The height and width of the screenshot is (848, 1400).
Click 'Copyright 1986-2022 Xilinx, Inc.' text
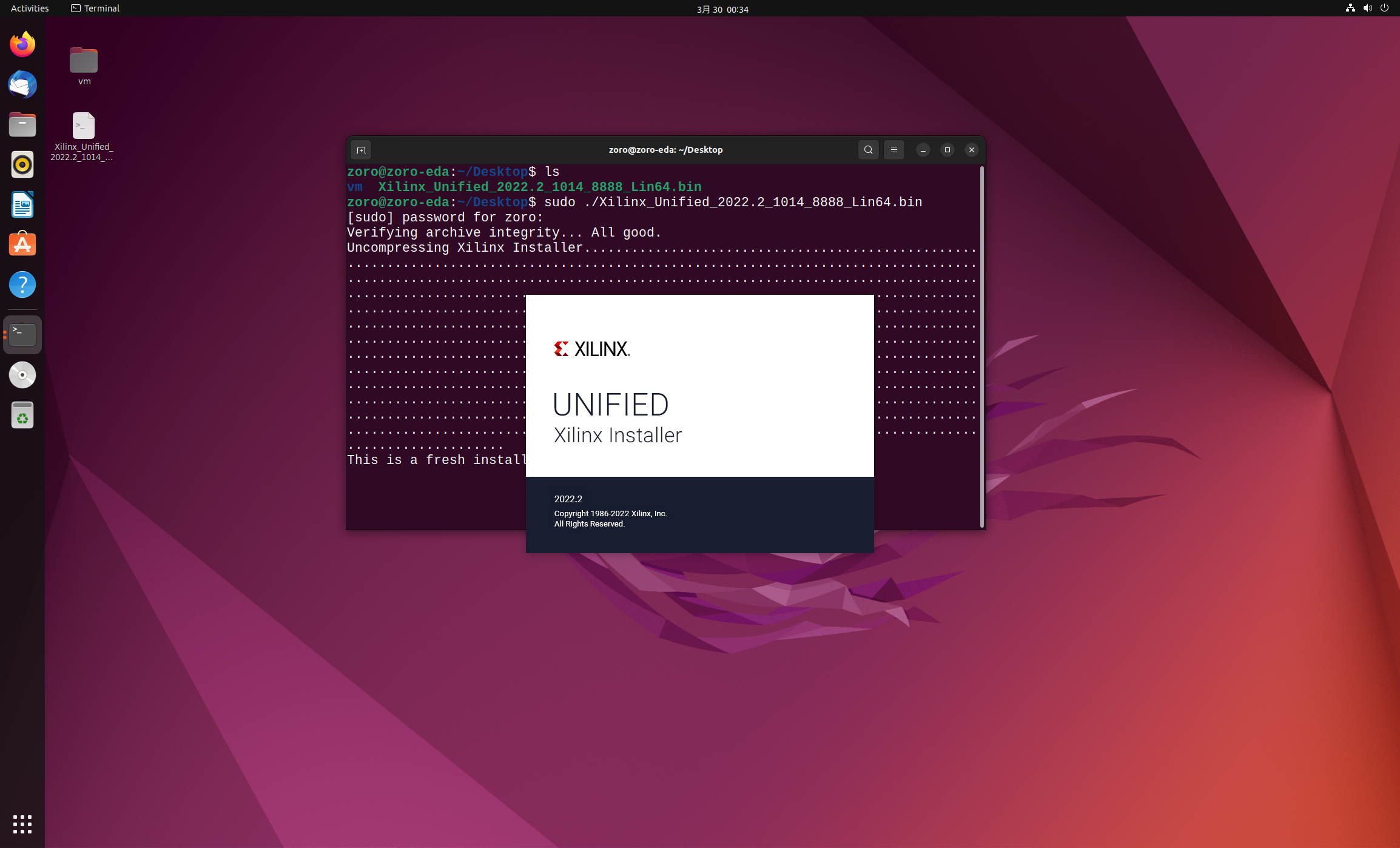610,514
